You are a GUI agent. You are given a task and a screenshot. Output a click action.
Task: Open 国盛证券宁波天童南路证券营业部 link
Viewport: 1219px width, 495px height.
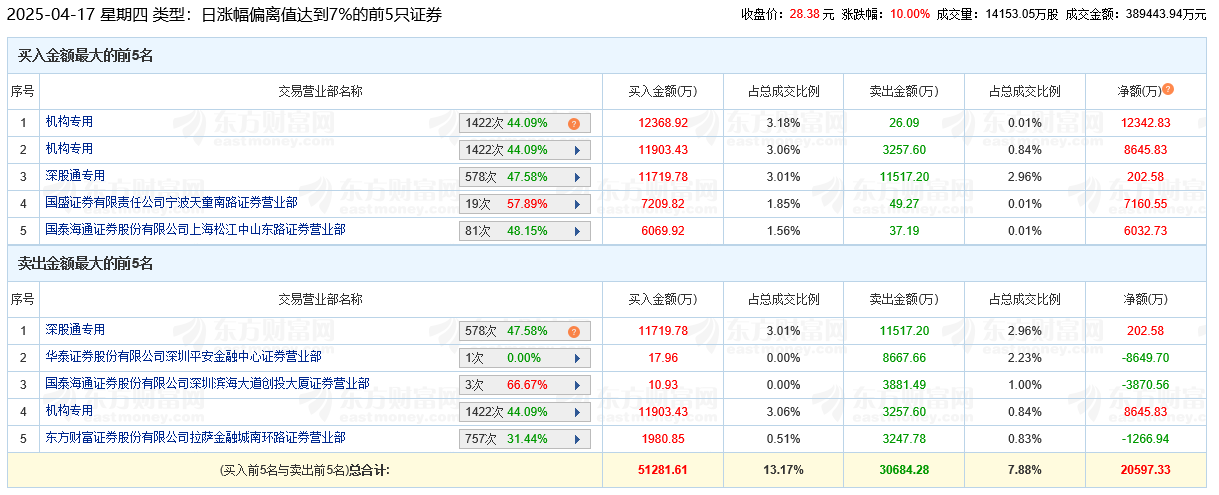171,203
